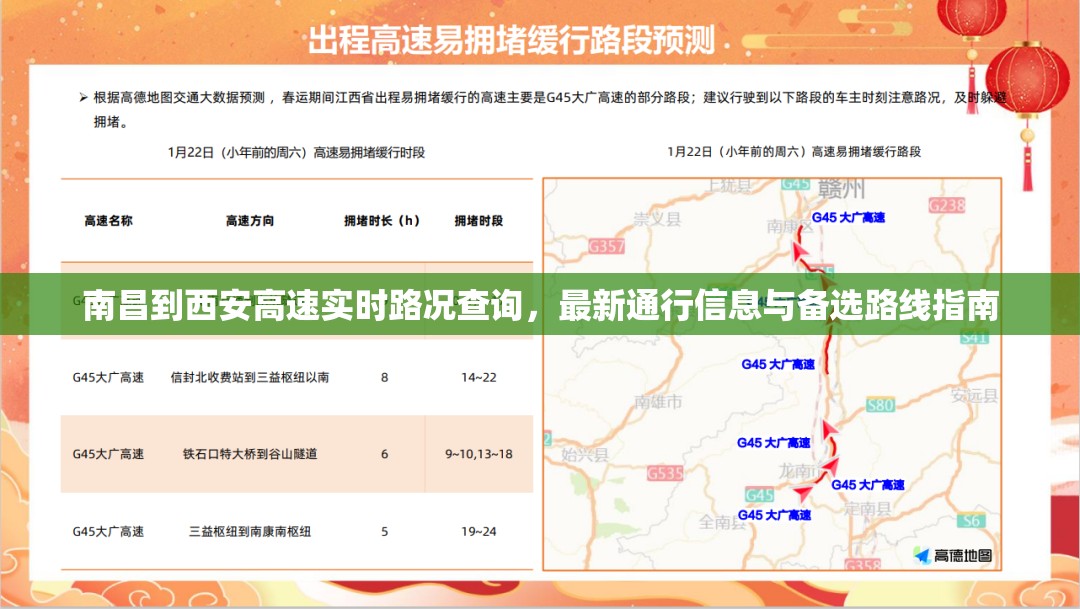Viewport: 1080px width, 609px height.
Task: Select the 高速方向 column header
Action: (250, 221)
